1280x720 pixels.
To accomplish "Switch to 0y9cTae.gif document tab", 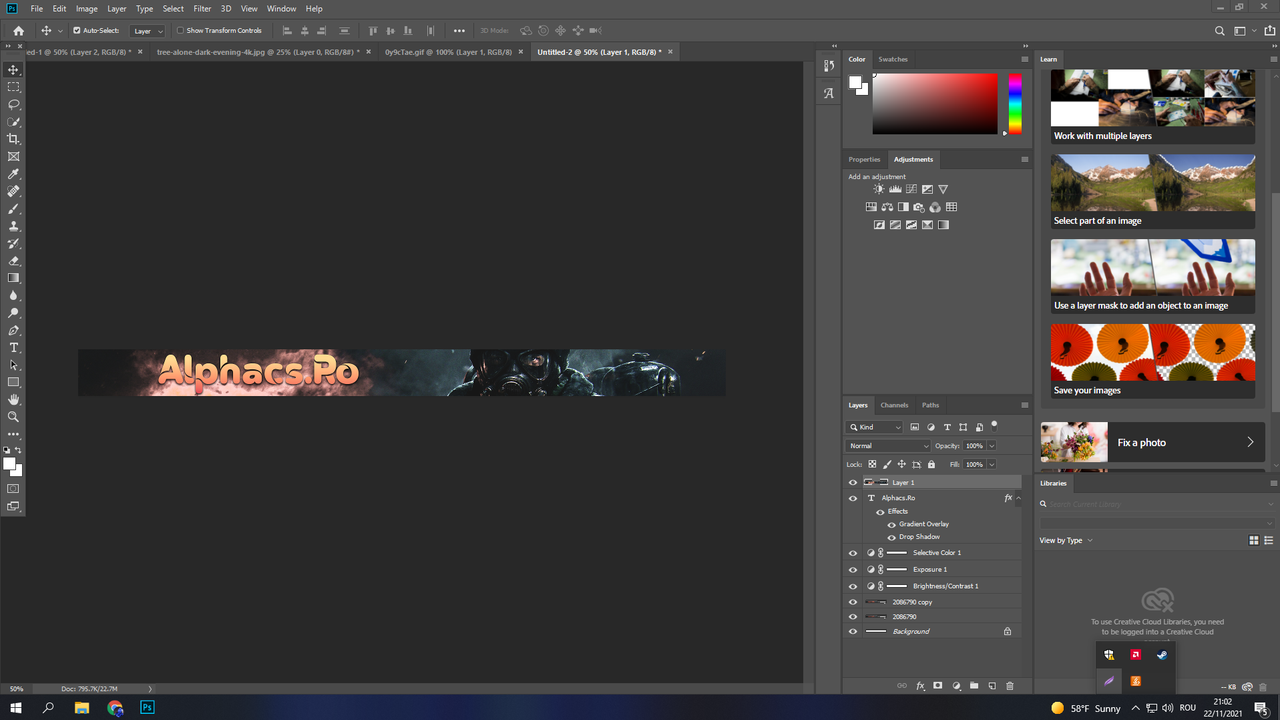I will point(448,51).
